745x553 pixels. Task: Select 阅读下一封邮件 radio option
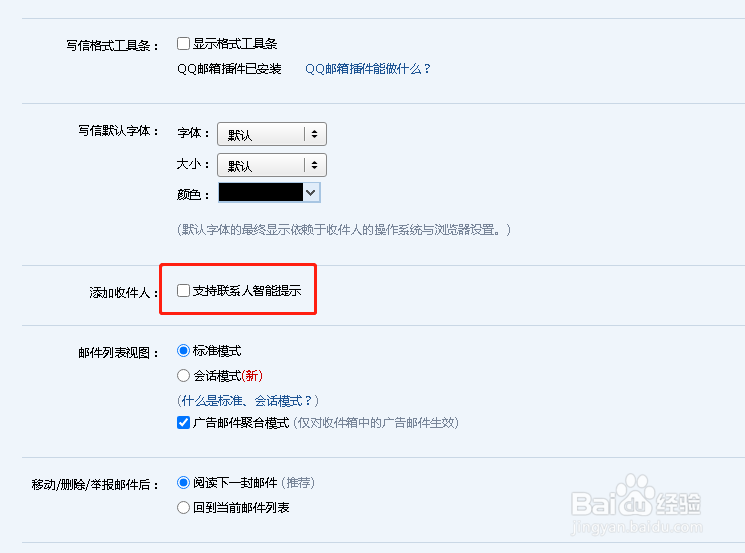pyautogui.click(x=183, y=483)
